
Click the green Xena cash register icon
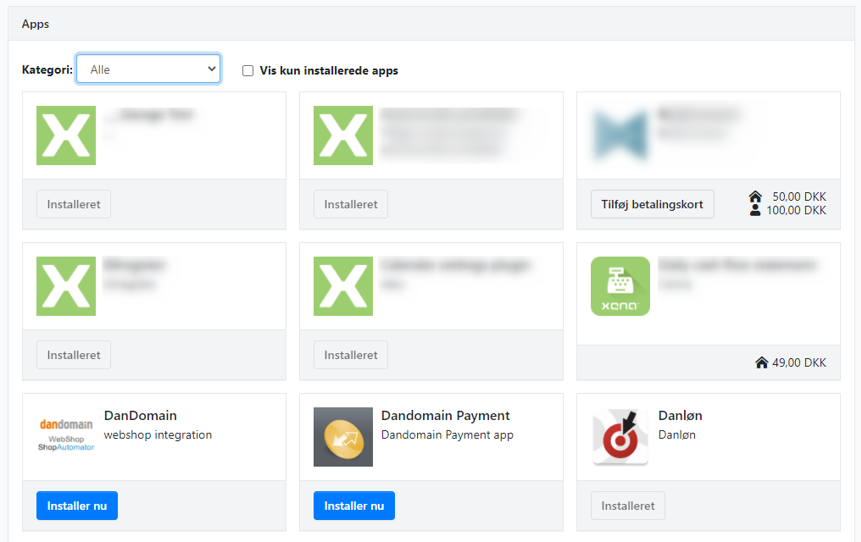pos(620,286)
